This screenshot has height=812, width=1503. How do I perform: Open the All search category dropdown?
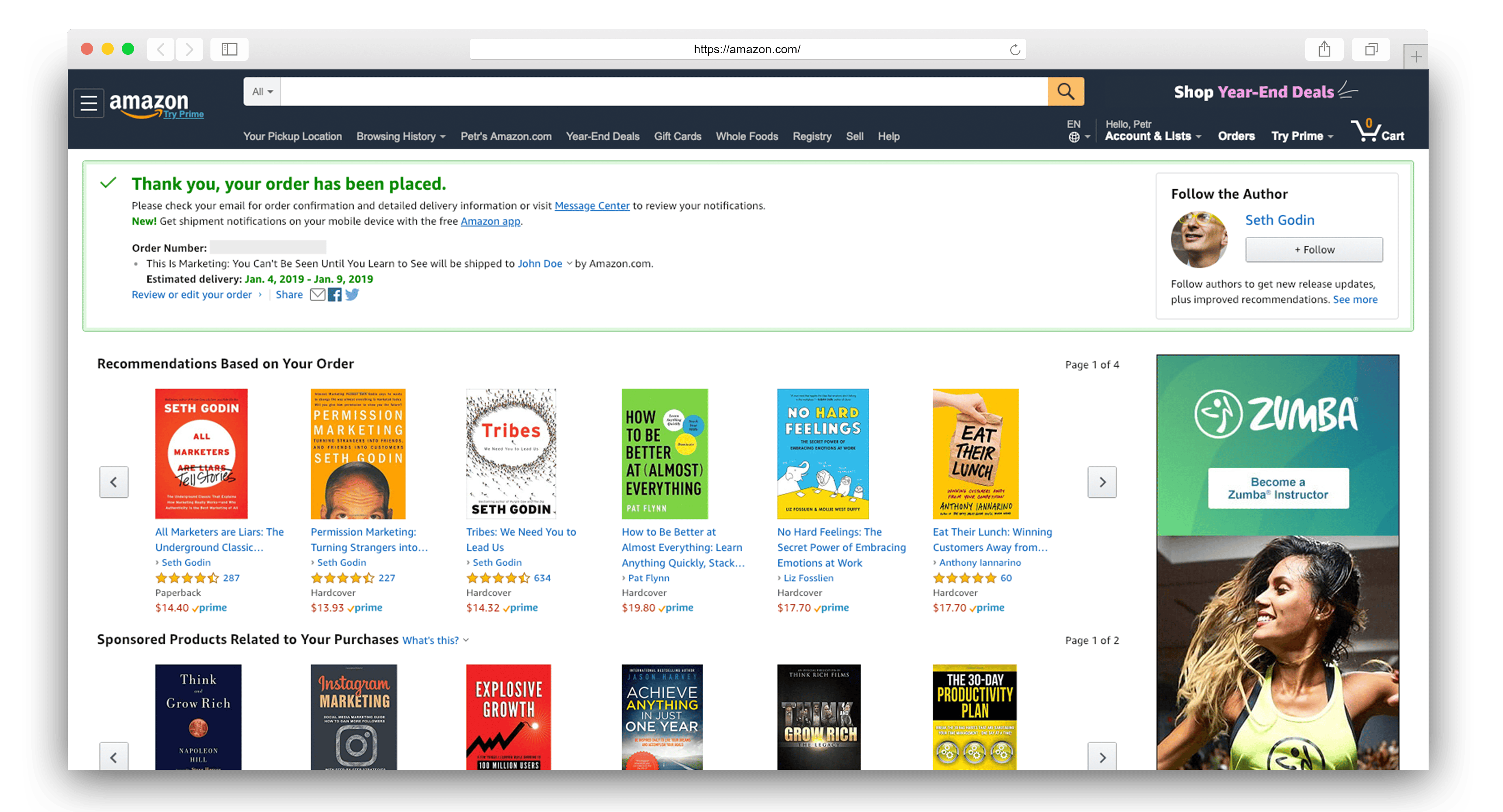click(x=262, y=92)
